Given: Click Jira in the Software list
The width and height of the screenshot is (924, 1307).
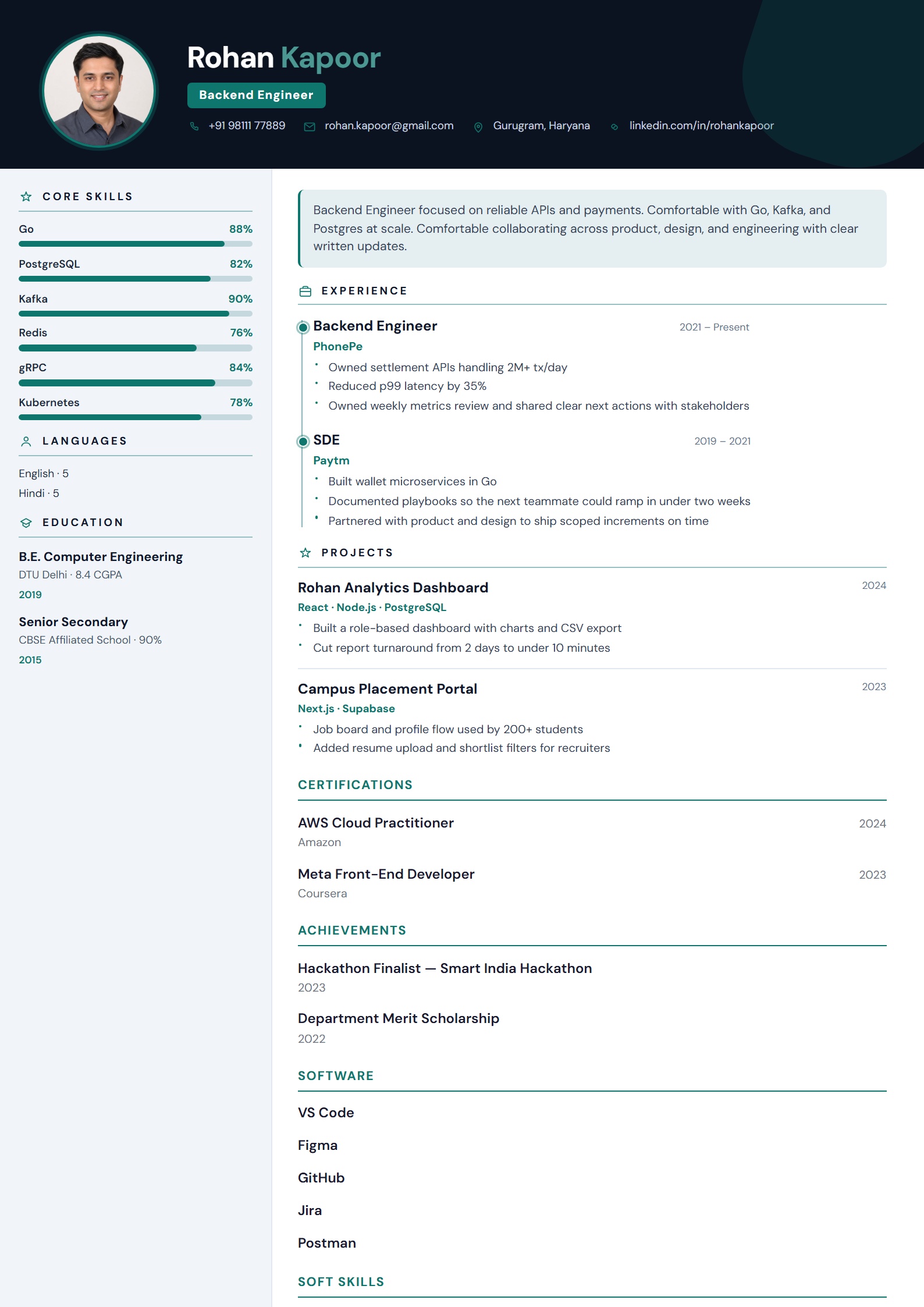Looking at the screenshot, I should coord(310,1210).
